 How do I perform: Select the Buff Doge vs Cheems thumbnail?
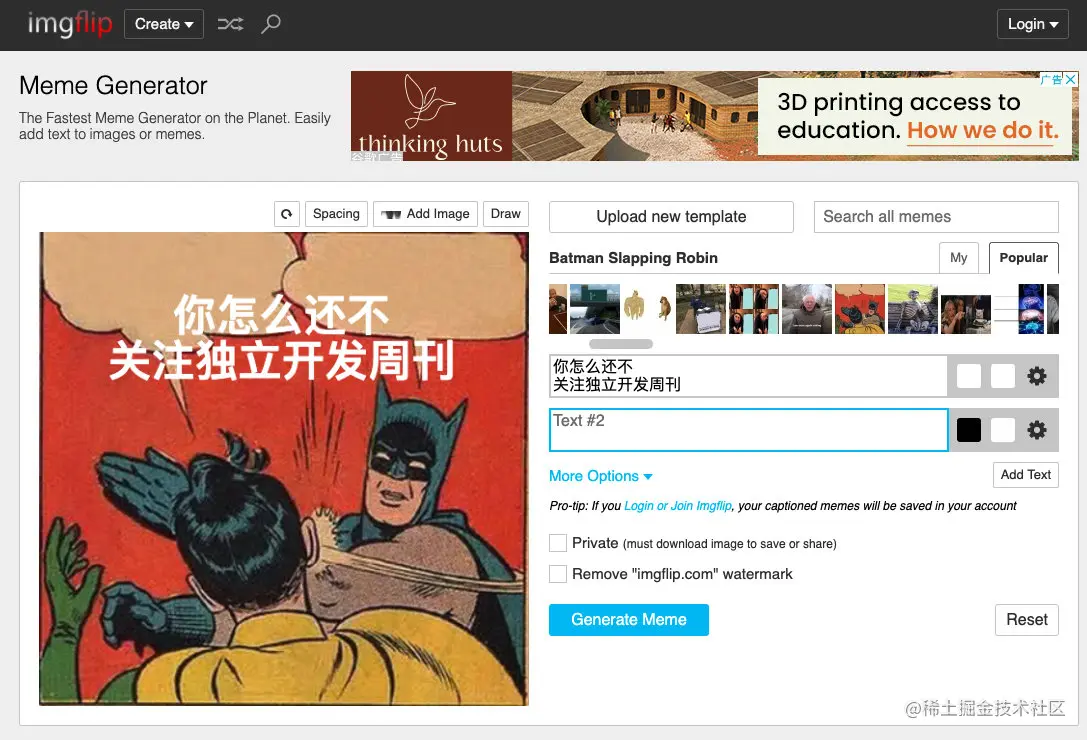point(647,309)
